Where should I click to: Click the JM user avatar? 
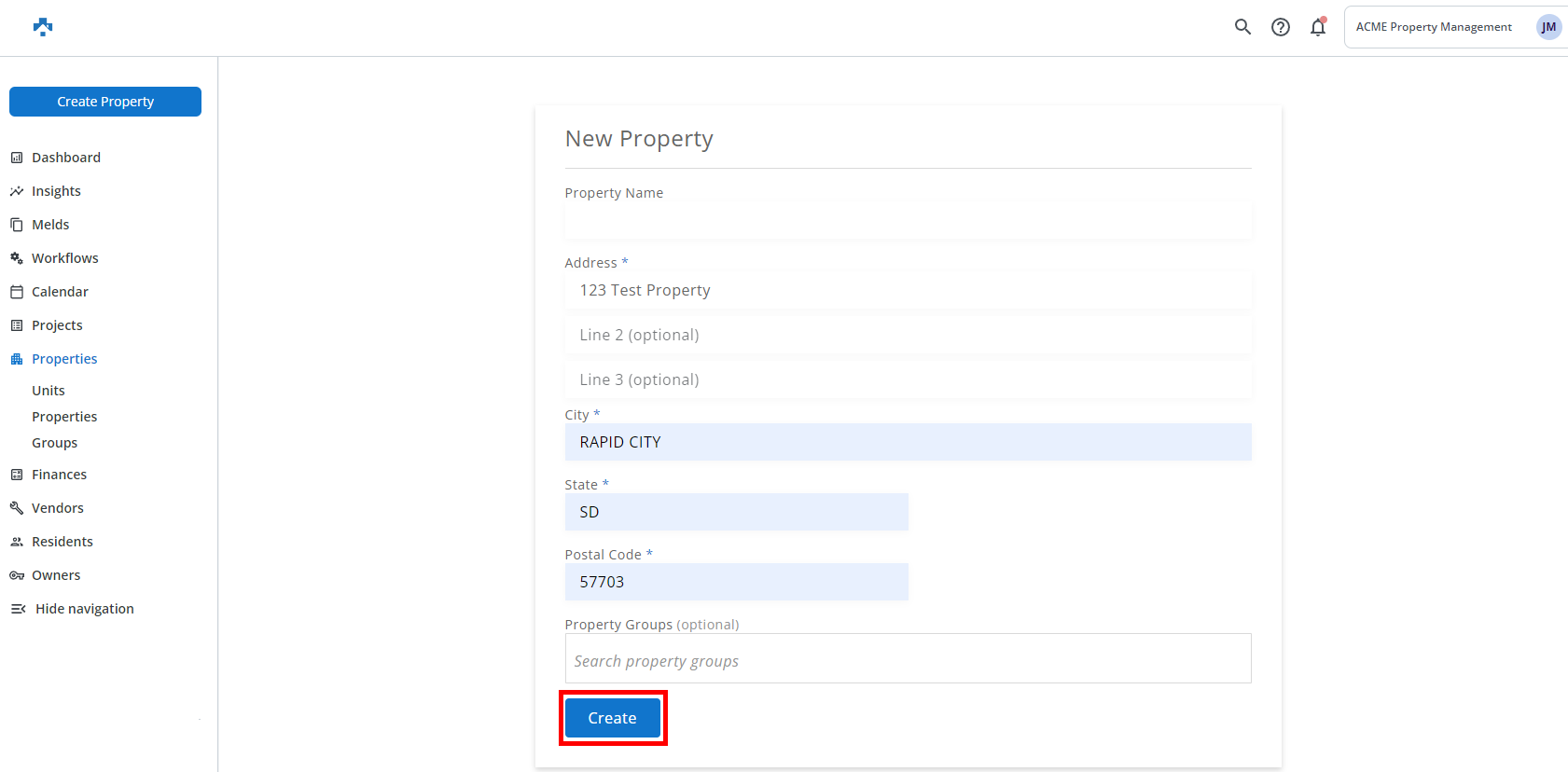[1548, 27]
